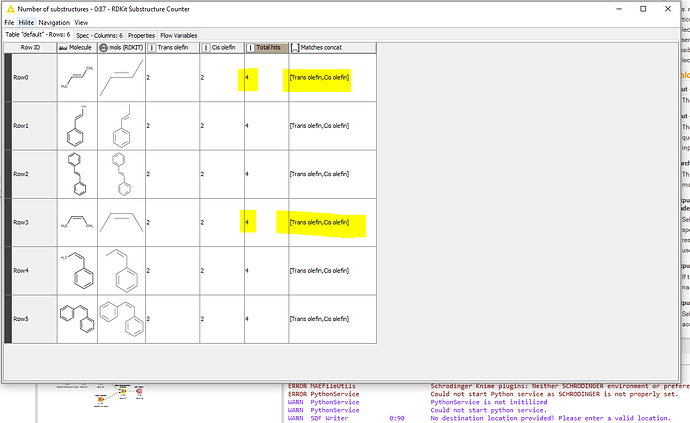
Task: Click the warning triangle icon in window title bar
Action: point(11,9)
